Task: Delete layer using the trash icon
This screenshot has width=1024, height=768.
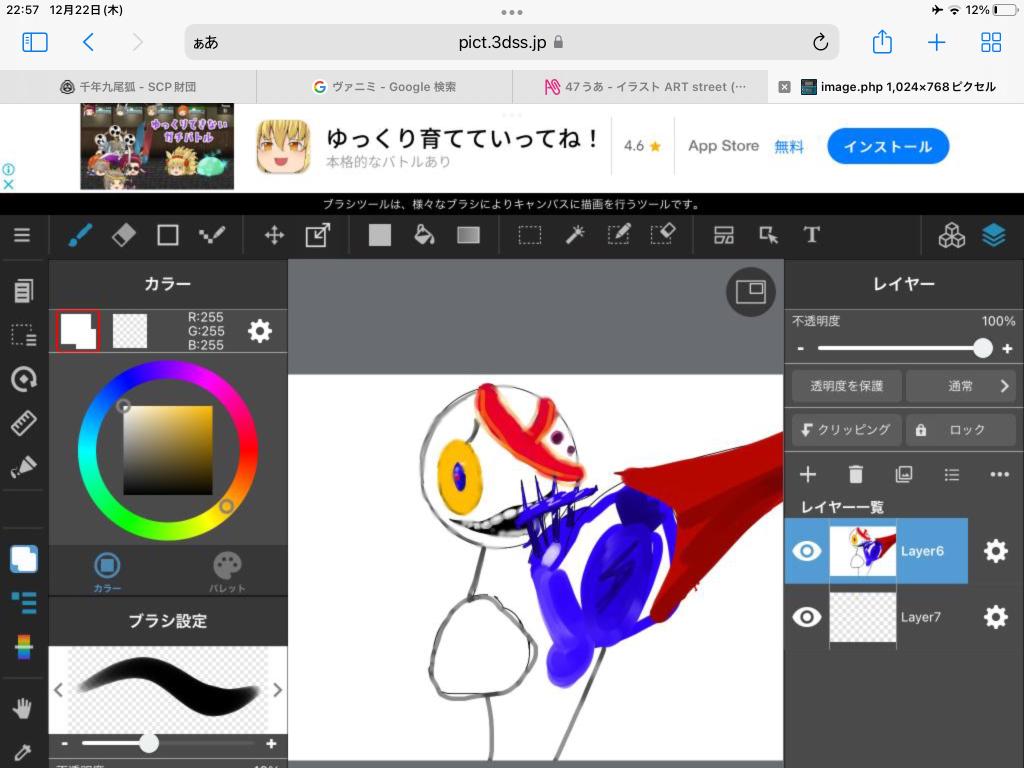Action: click(856, 474)
